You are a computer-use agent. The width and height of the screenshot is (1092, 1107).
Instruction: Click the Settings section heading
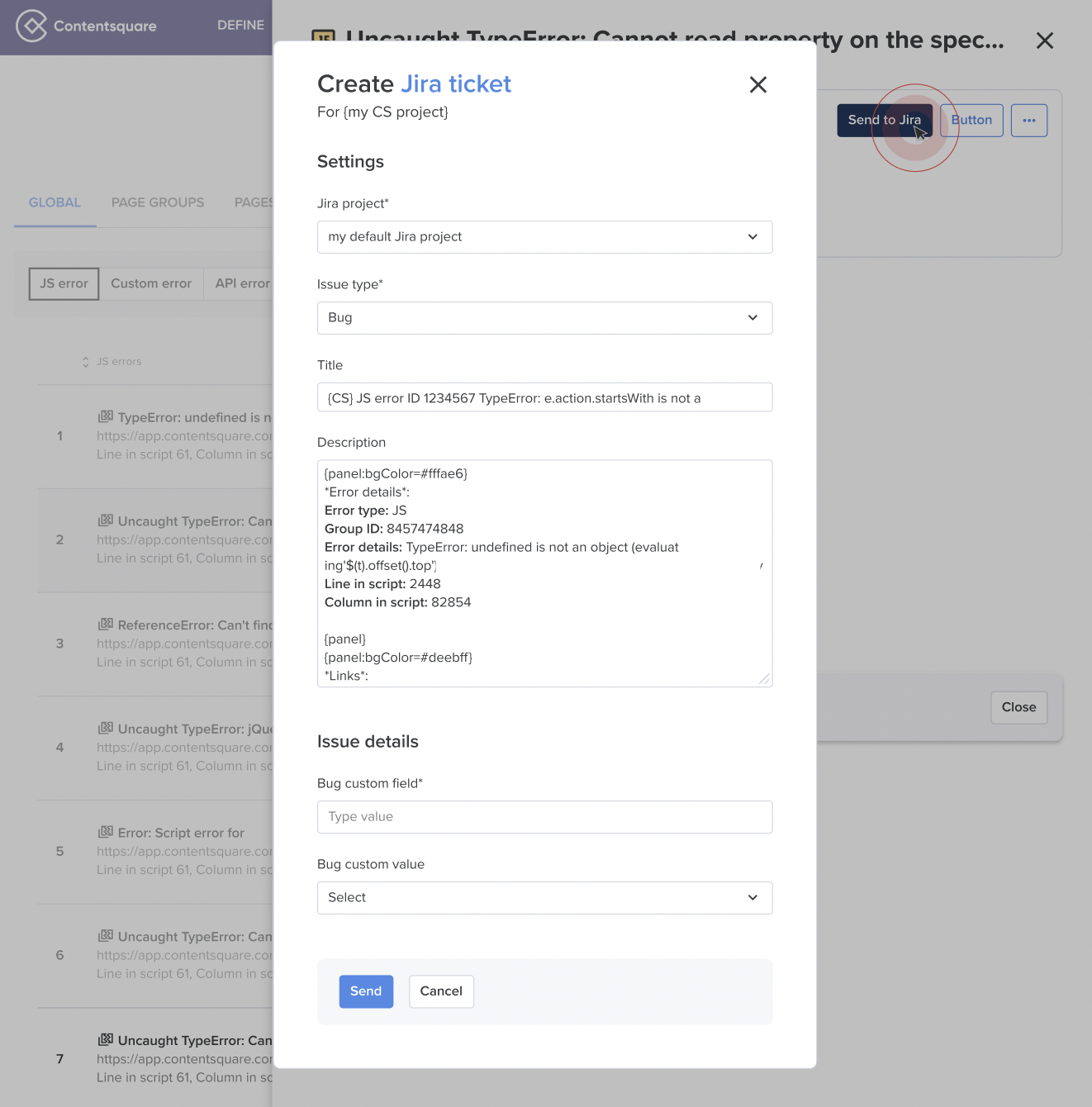coord(350,162)
